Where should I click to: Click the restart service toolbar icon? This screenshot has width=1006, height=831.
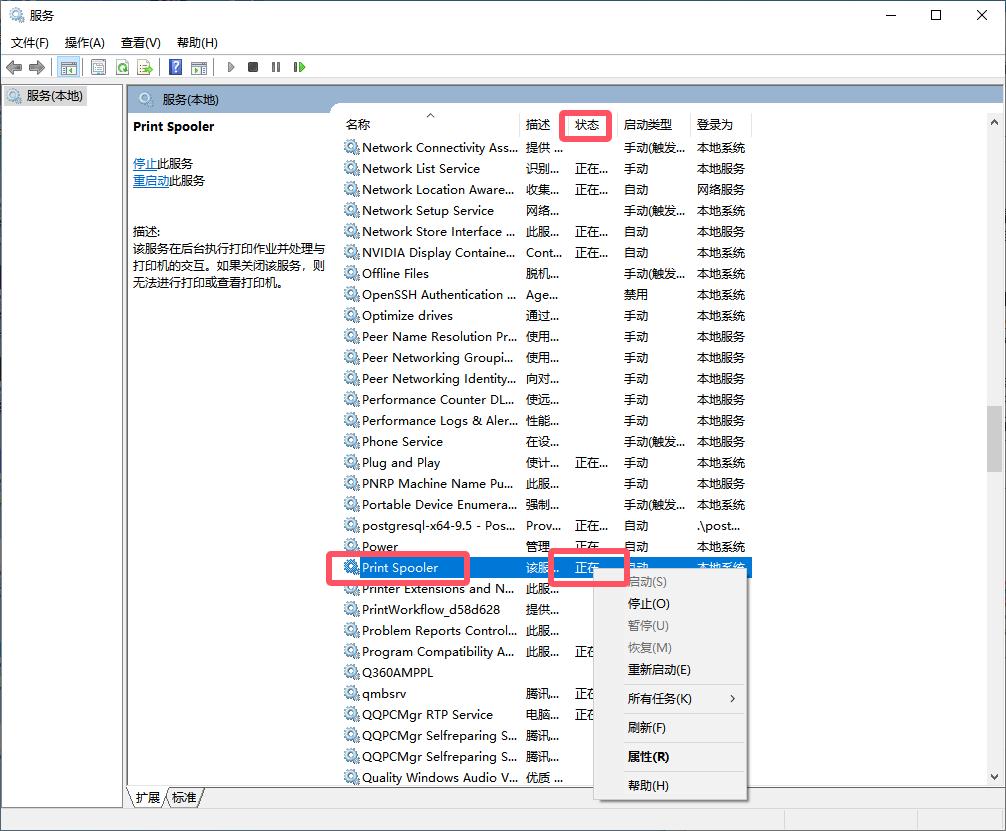(x=299, y=67)
